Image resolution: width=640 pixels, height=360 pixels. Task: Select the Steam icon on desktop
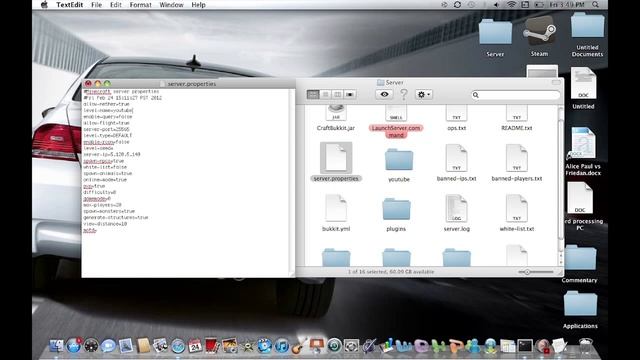539,37
